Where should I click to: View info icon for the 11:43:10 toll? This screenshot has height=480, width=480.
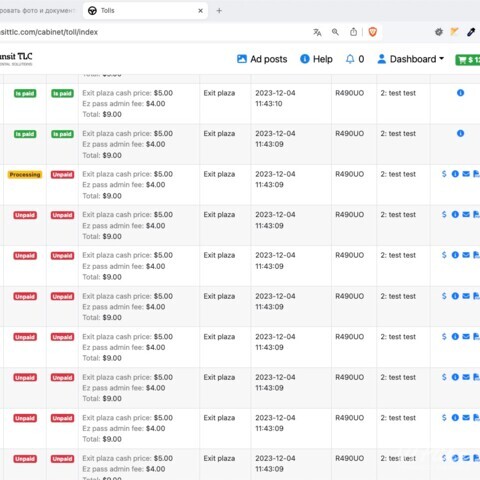pyautogui.click(x=460, y=93)
